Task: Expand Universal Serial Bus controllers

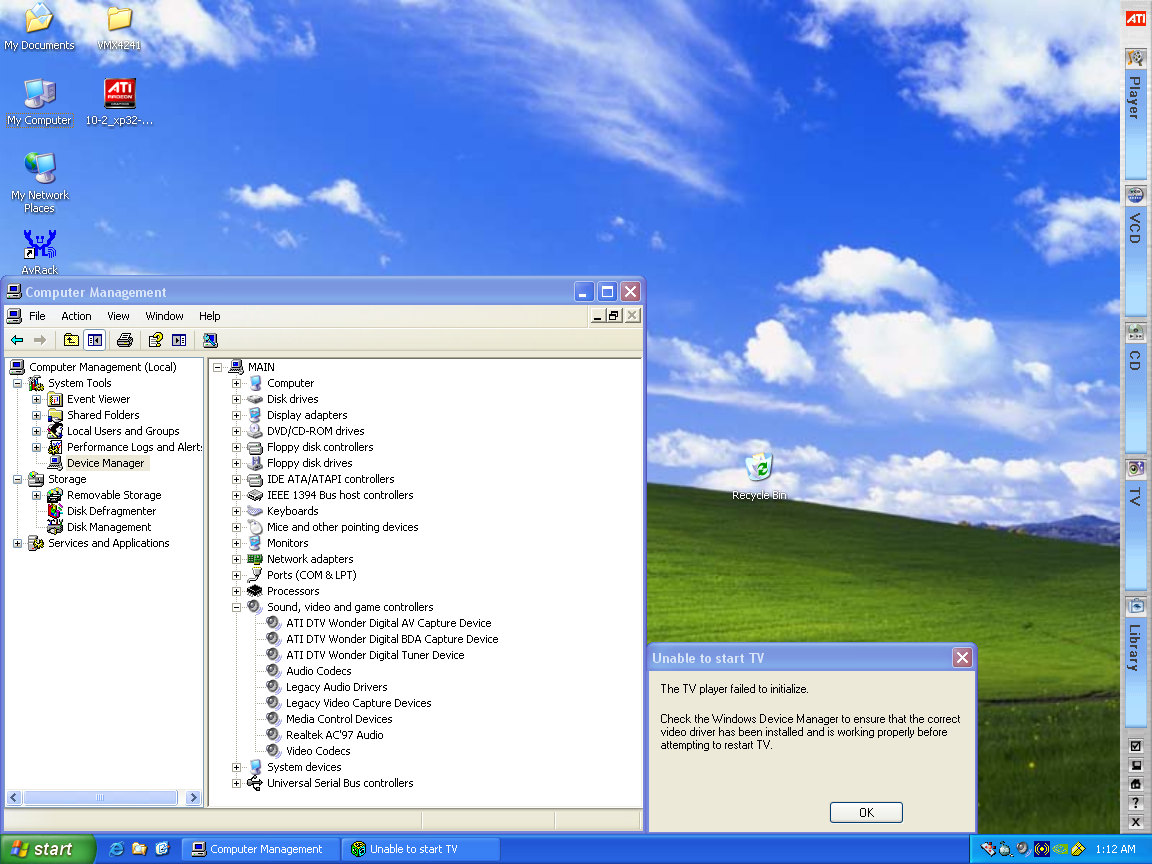Action: coord(237,783)
